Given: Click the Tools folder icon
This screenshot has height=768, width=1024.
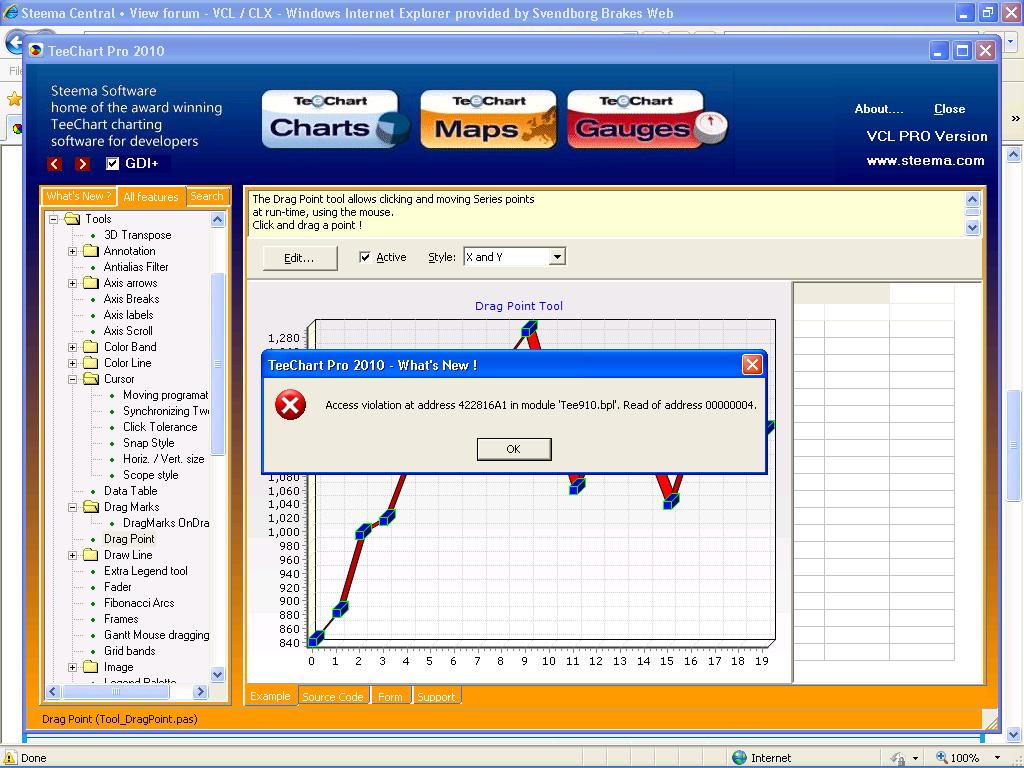Looking at the screenshot, I should pyautogui.click(x=72, y=219).
